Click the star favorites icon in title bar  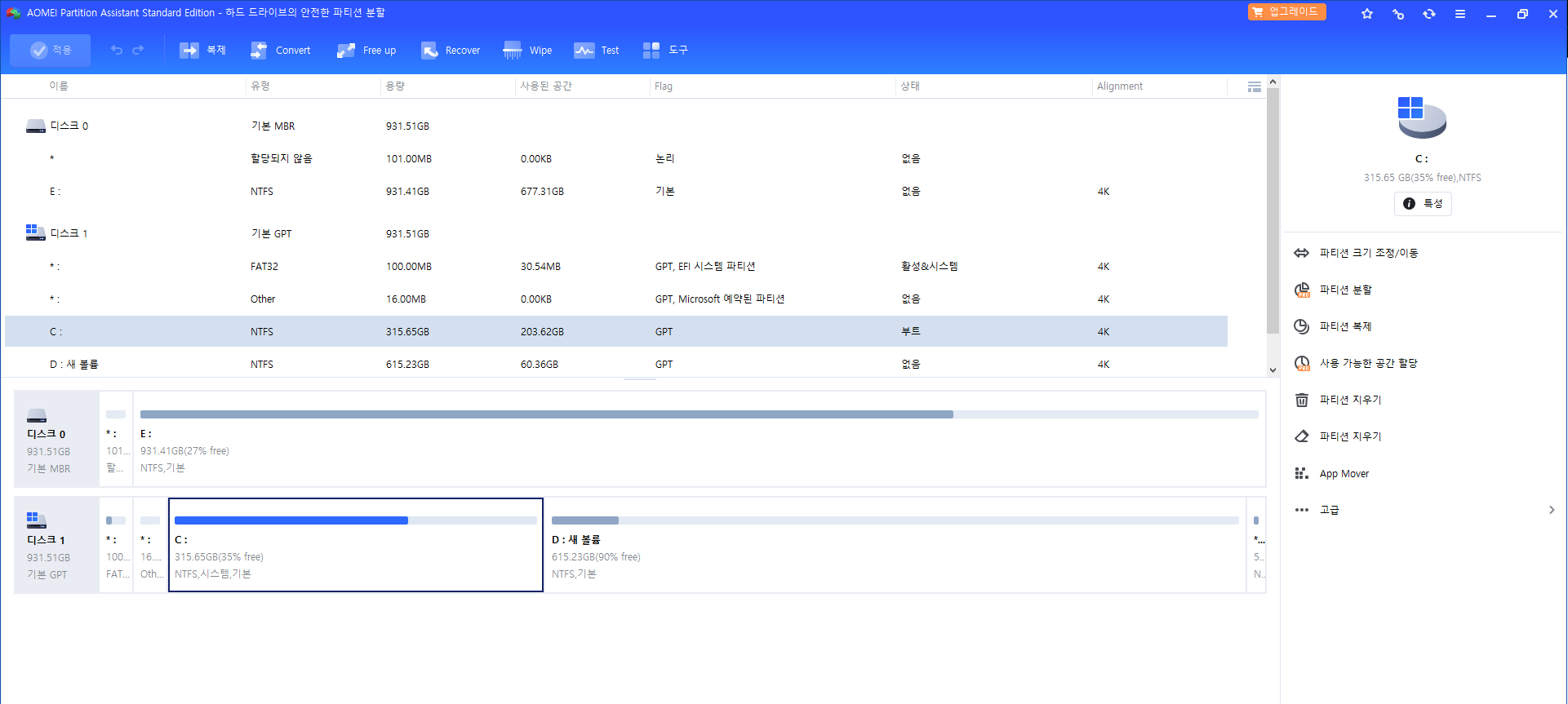point(1367,14)
